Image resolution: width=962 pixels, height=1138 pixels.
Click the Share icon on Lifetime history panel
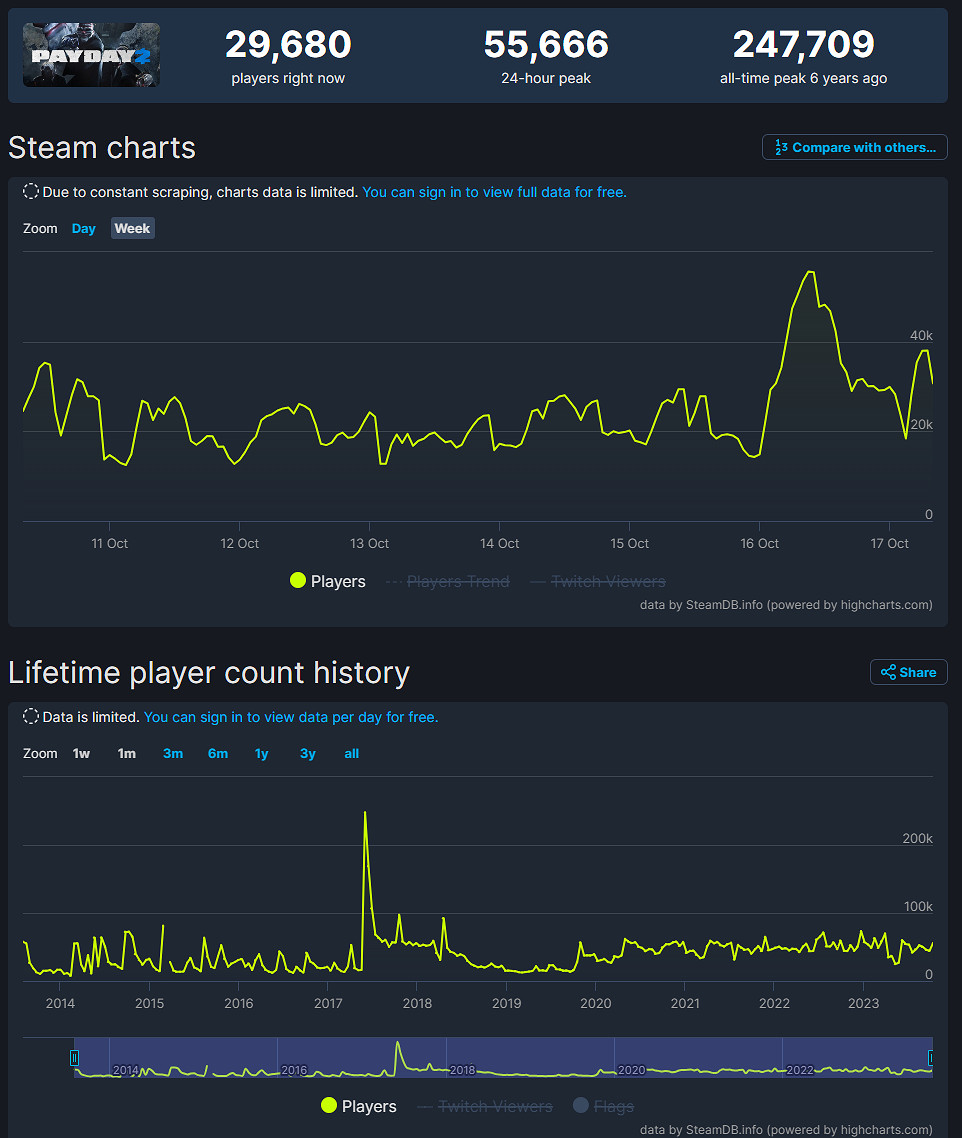[x=886, y=672]
